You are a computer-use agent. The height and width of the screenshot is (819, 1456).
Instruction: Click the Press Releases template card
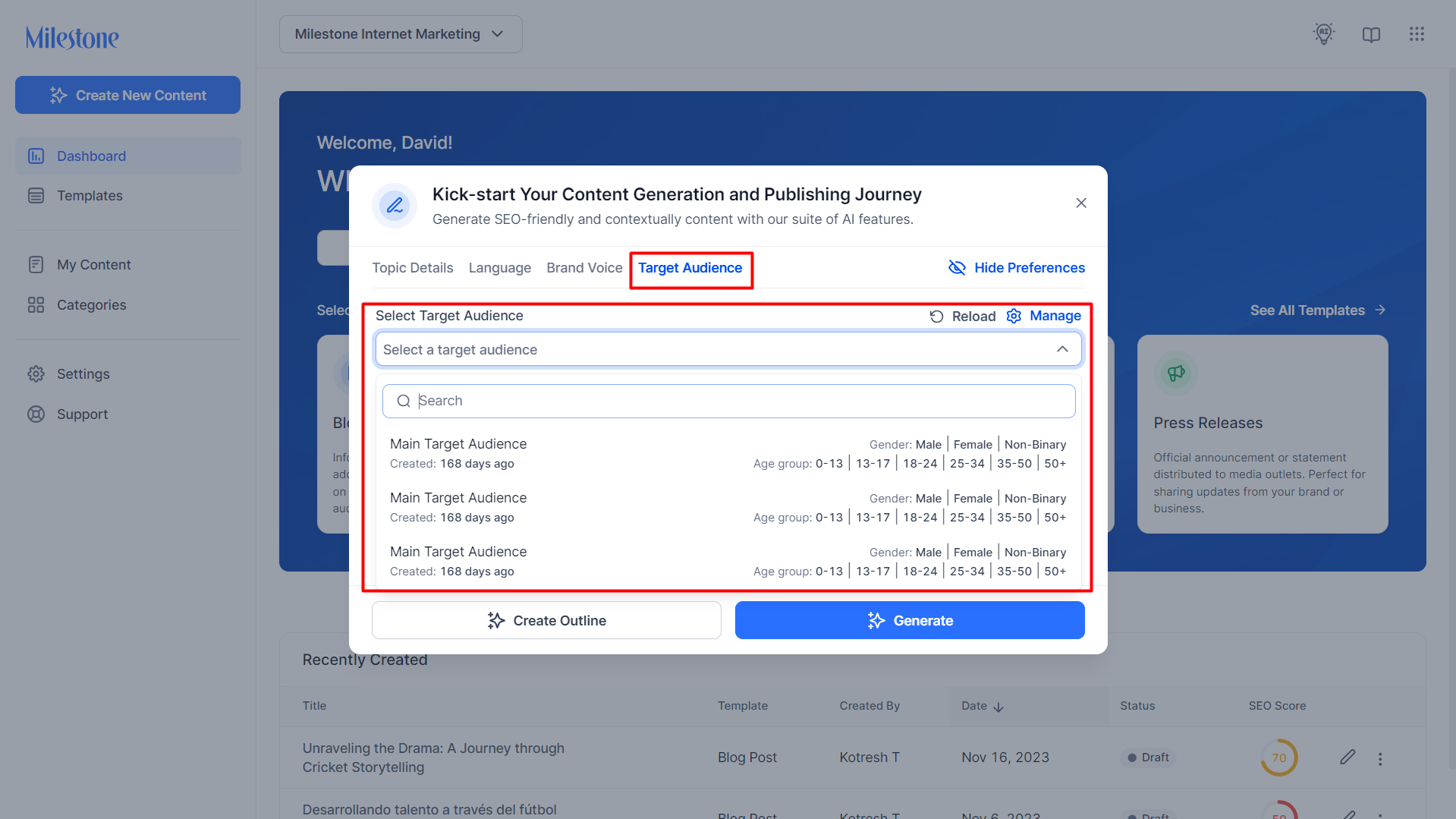(1262, 434)
